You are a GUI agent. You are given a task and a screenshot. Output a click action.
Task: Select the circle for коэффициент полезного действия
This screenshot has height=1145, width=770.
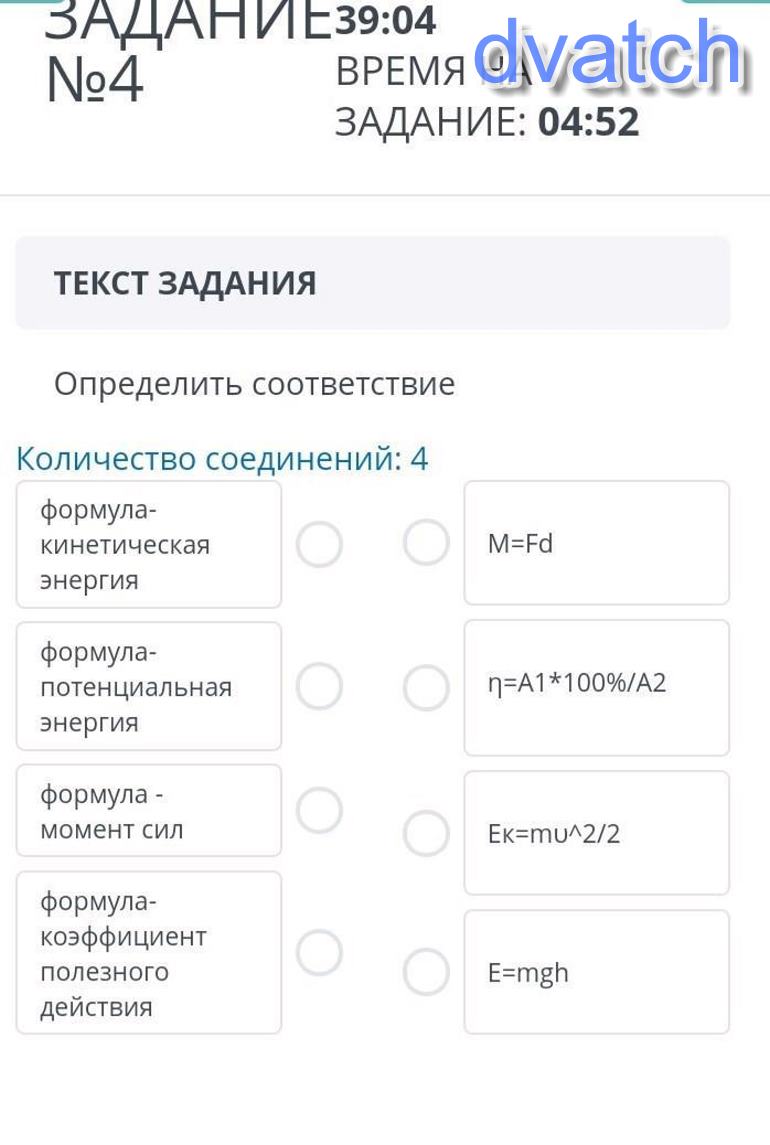[320, 952]
